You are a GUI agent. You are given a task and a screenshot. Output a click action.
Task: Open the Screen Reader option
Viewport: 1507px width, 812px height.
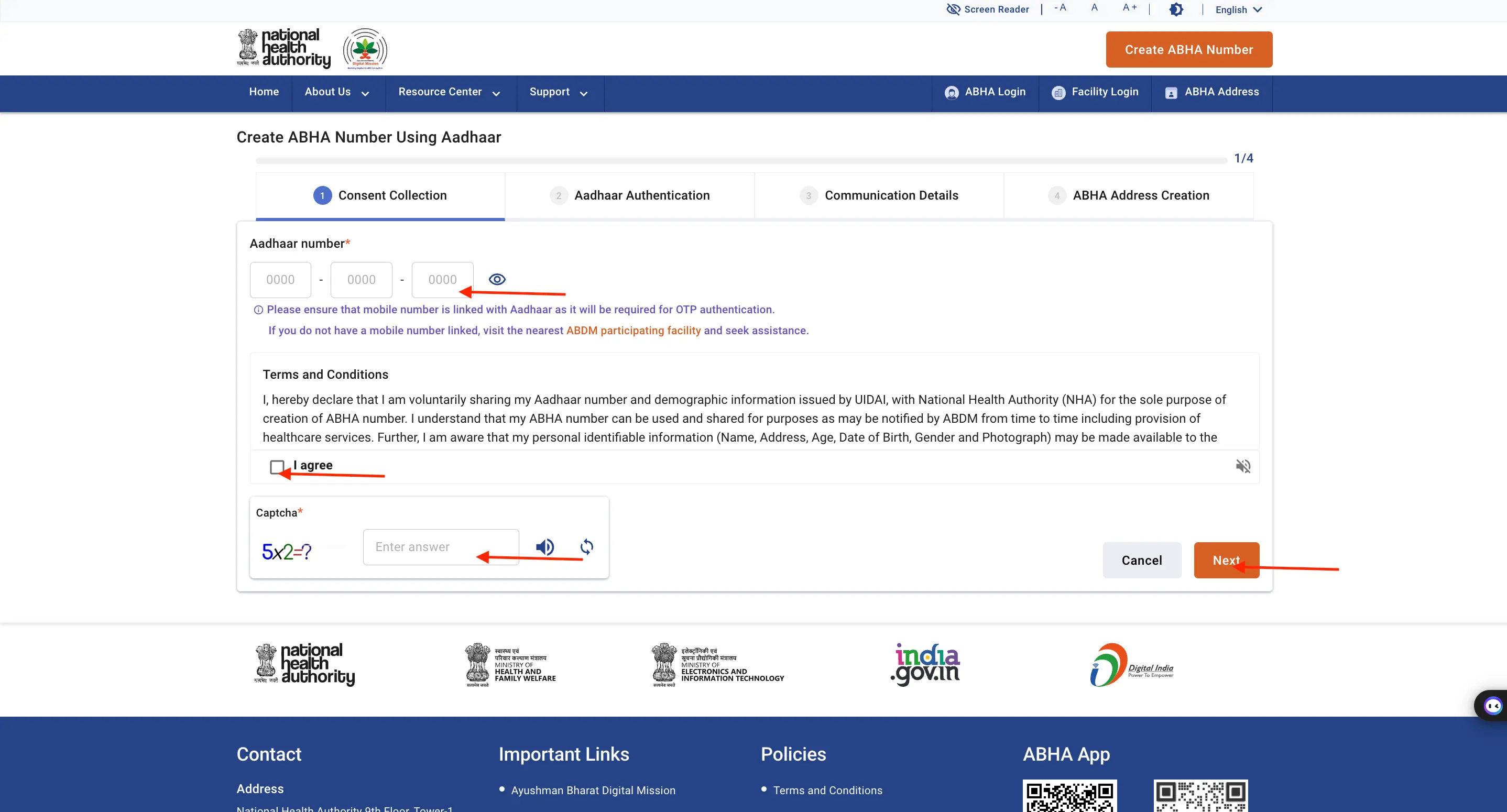988,9
